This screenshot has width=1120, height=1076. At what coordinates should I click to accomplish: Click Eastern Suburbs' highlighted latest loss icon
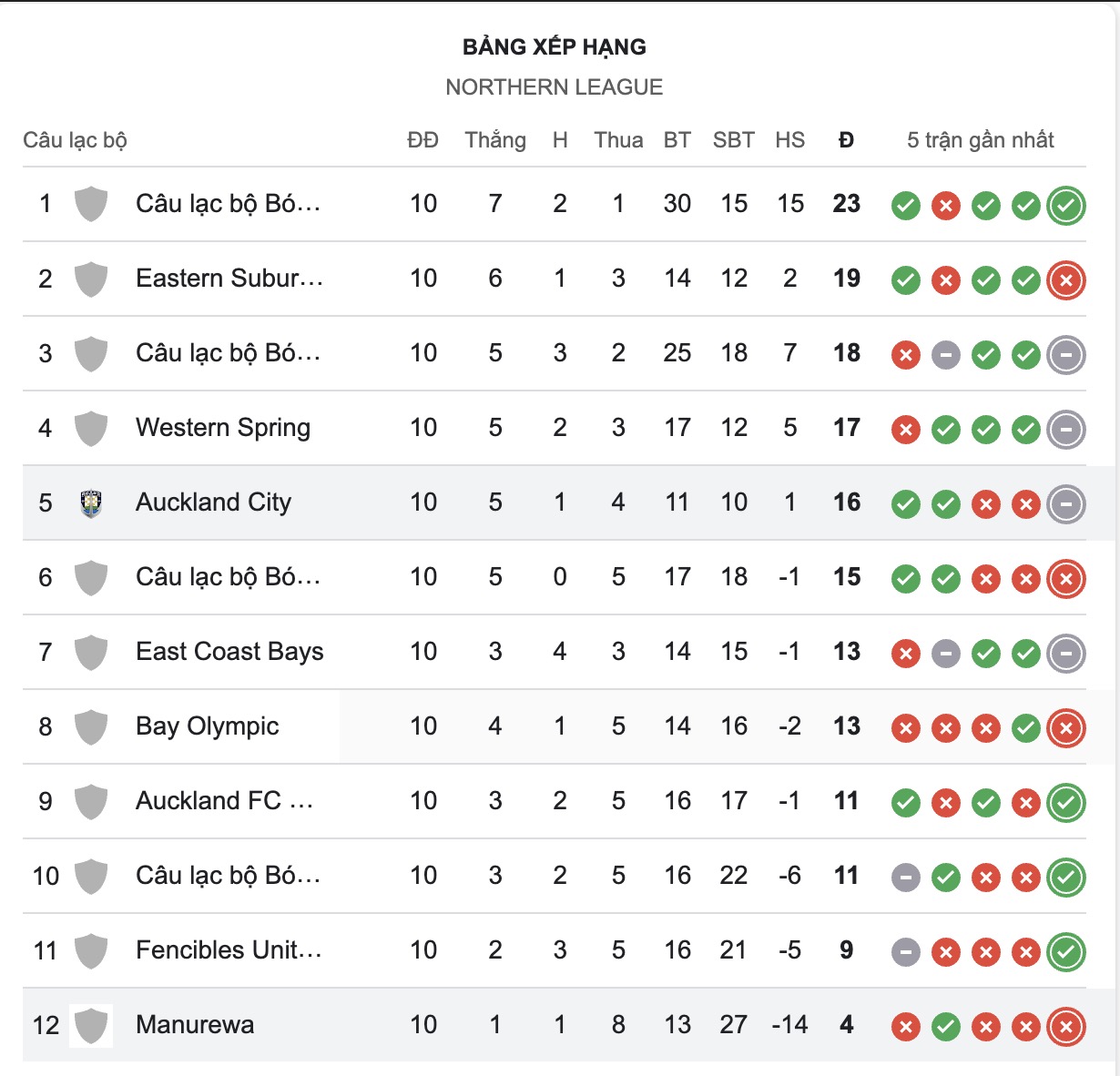[x=1066, y=280]
